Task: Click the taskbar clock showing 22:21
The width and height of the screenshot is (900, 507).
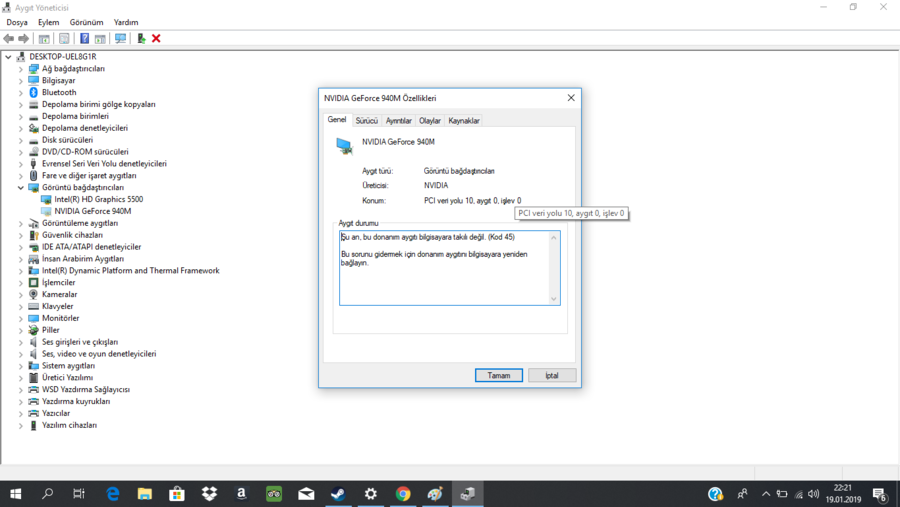Action: [x=844, y=494]
